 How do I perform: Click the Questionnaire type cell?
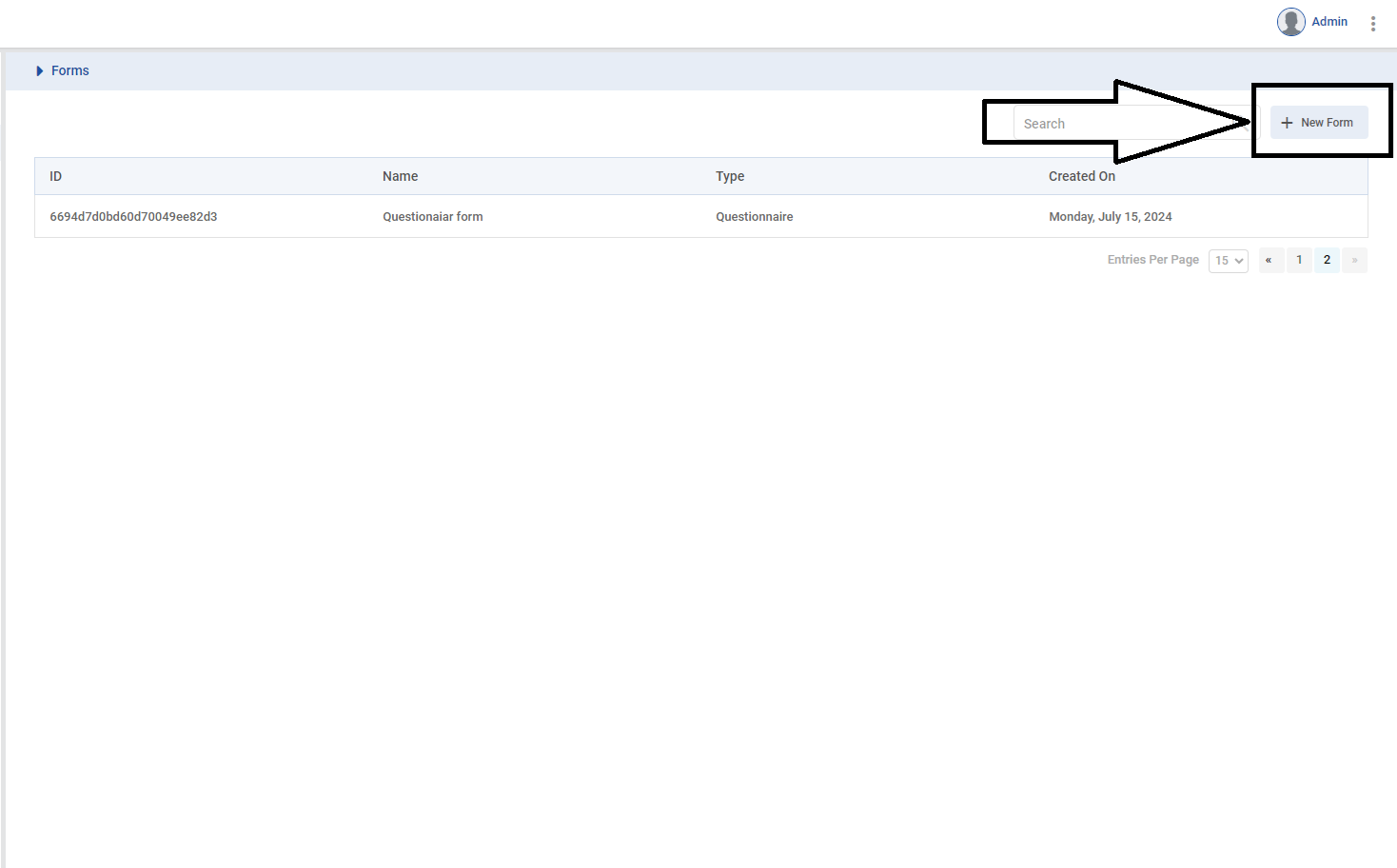point(754,217)
